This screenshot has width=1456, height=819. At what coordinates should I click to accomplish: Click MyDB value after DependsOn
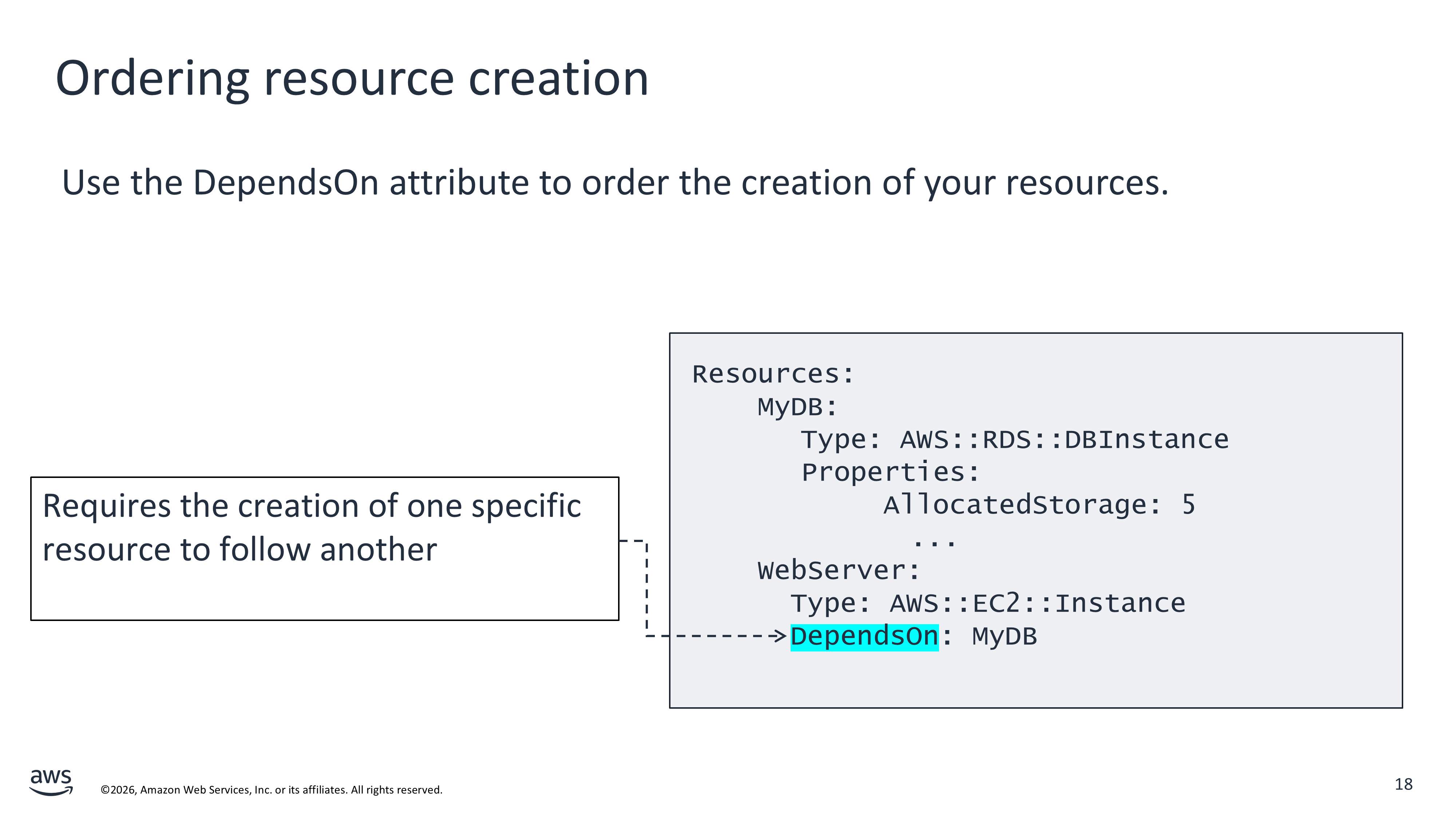[x=1004, y=636]
